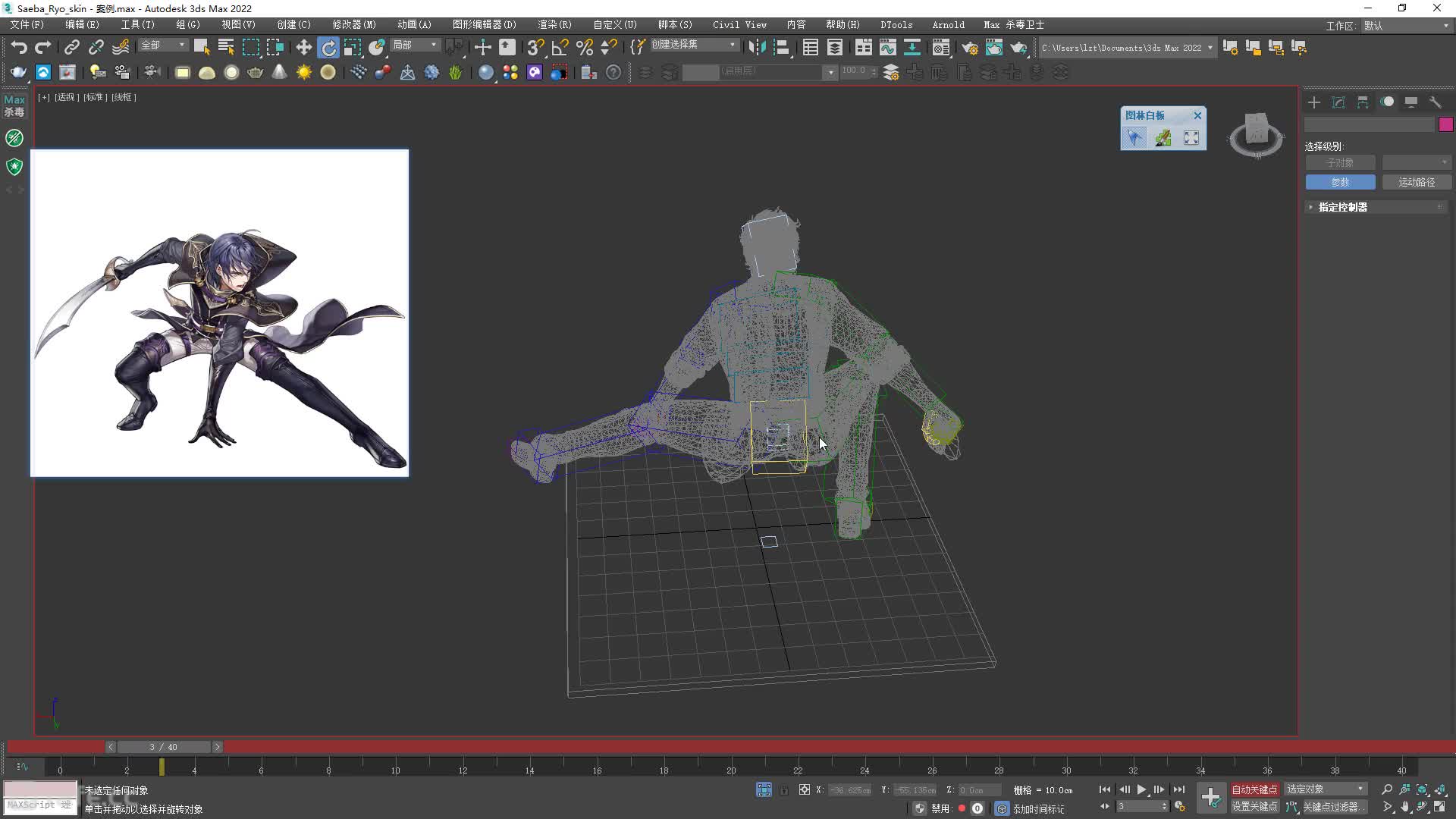Open the 修改器(M) menu

(x=353, y=24)
